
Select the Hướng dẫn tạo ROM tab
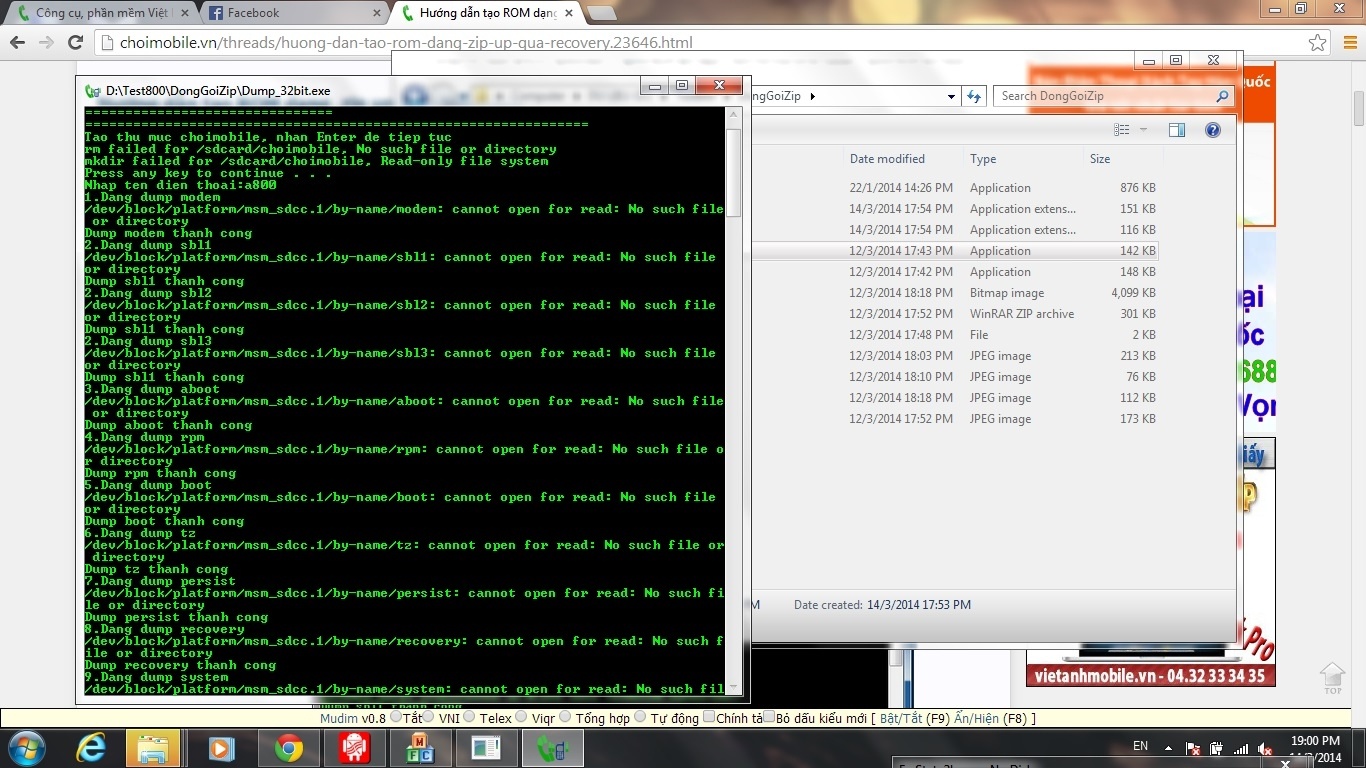[x=488, y=13]
